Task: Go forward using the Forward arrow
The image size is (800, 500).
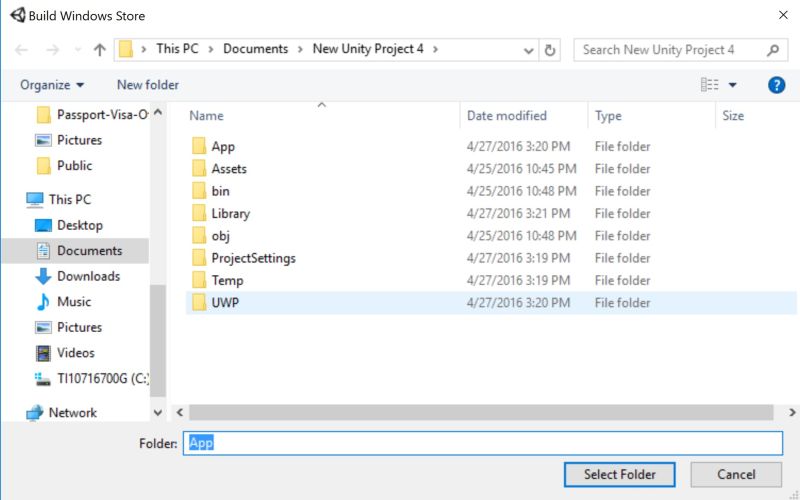Action: (53, 49)
